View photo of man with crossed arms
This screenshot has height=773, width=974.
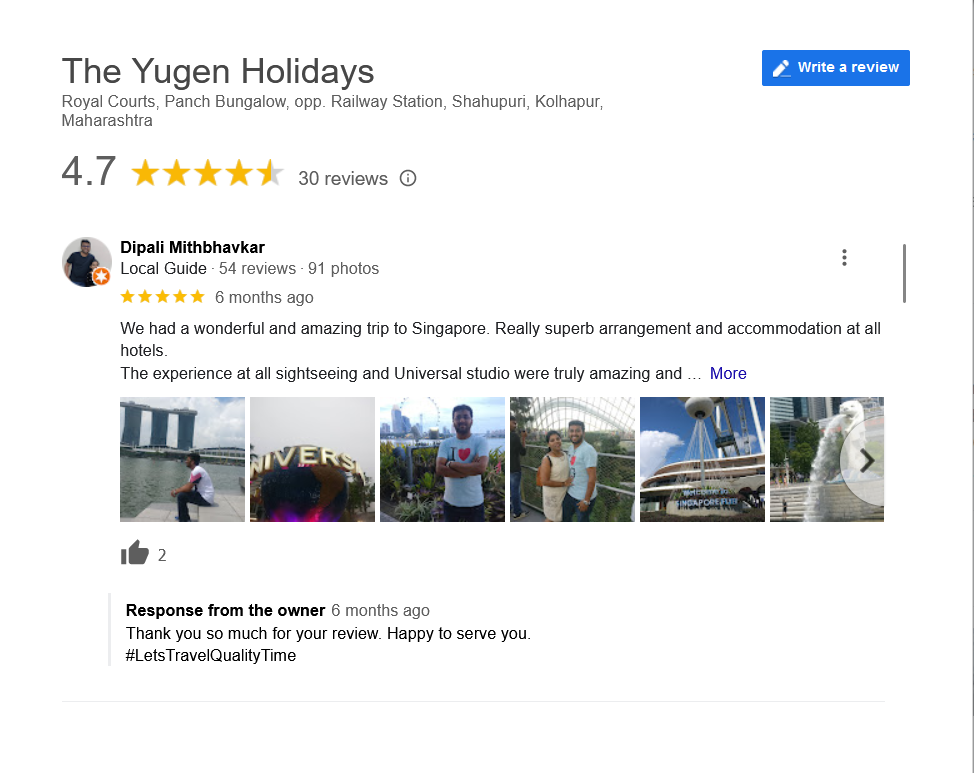(442, 459)
